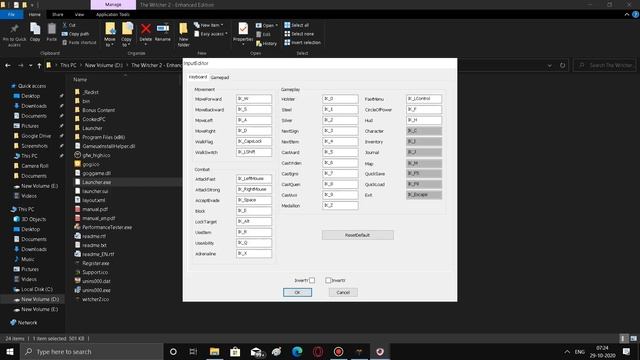Click the ResetDefault button
This screenshot has width=640, height=360.
[x=358, y=235]
